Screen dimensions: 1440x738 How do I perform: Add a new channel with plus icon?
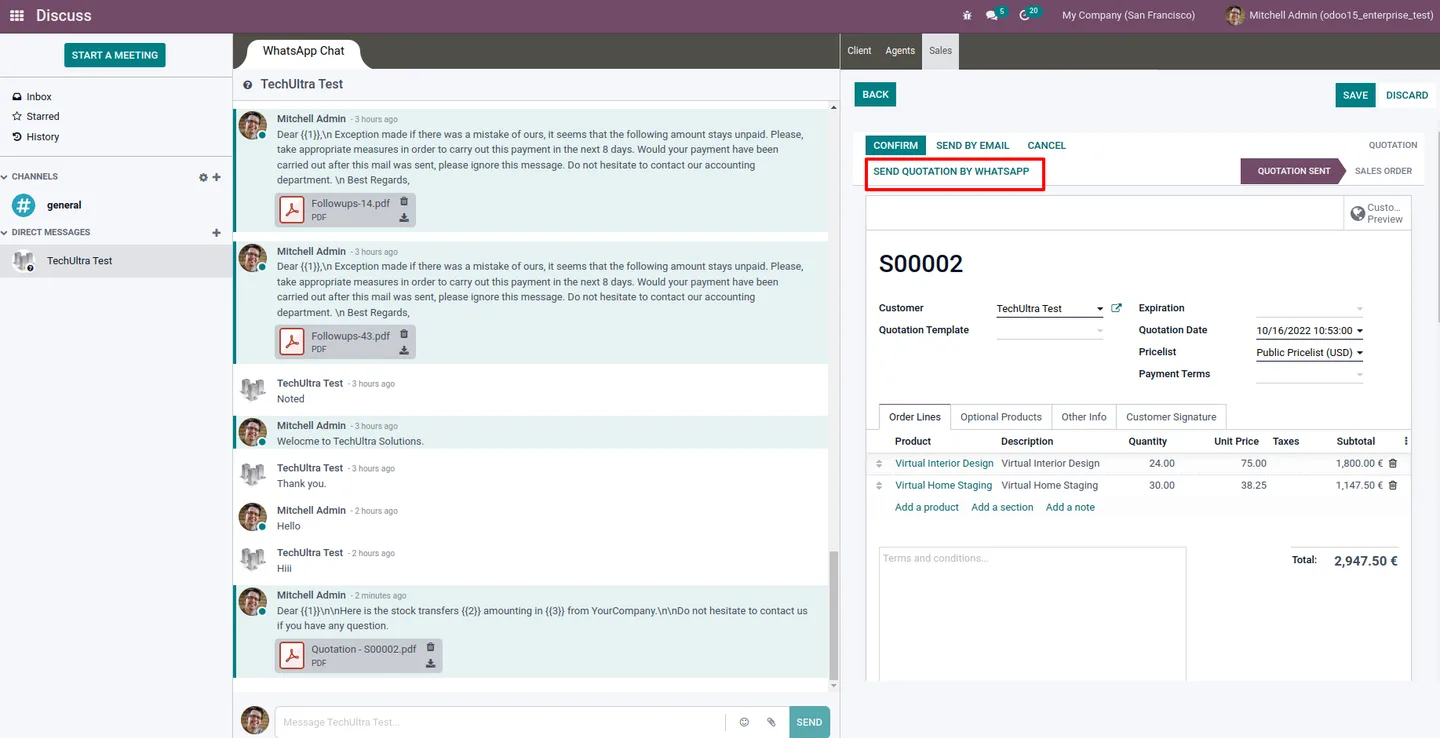(x=217, y=177)
